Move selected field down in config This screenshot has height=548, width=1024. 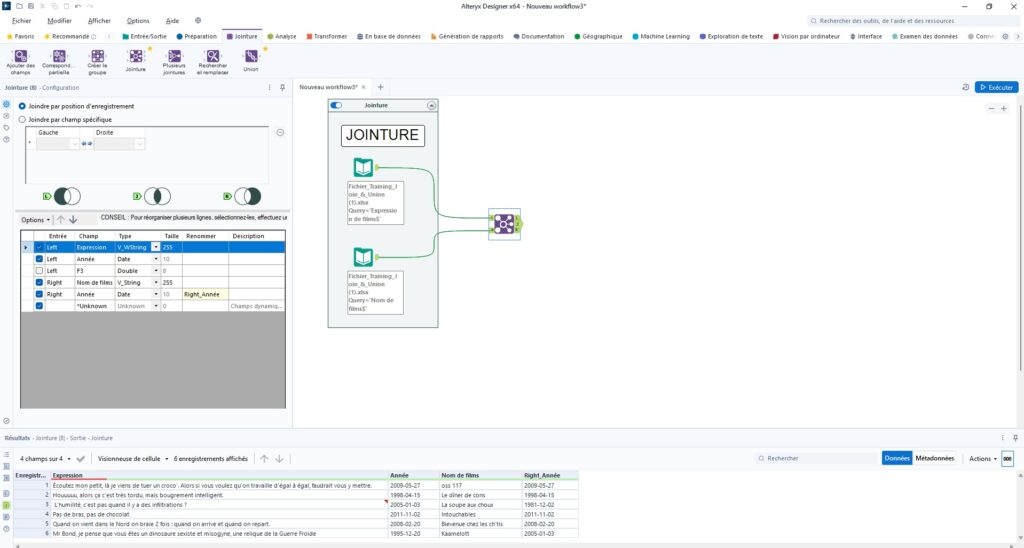[x=73, y=219]
